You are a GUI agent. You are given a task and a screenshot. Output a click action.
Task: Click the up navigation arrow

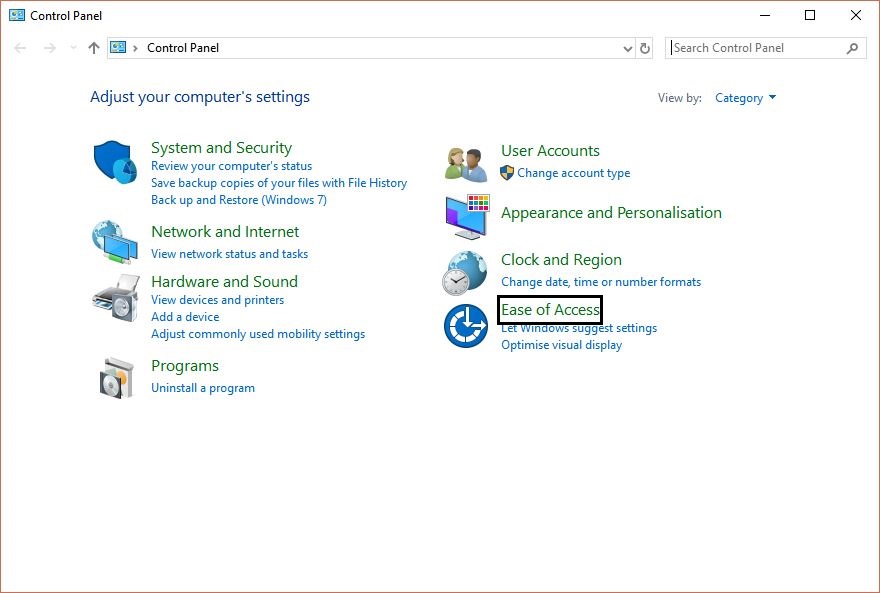tap(93, 47)
